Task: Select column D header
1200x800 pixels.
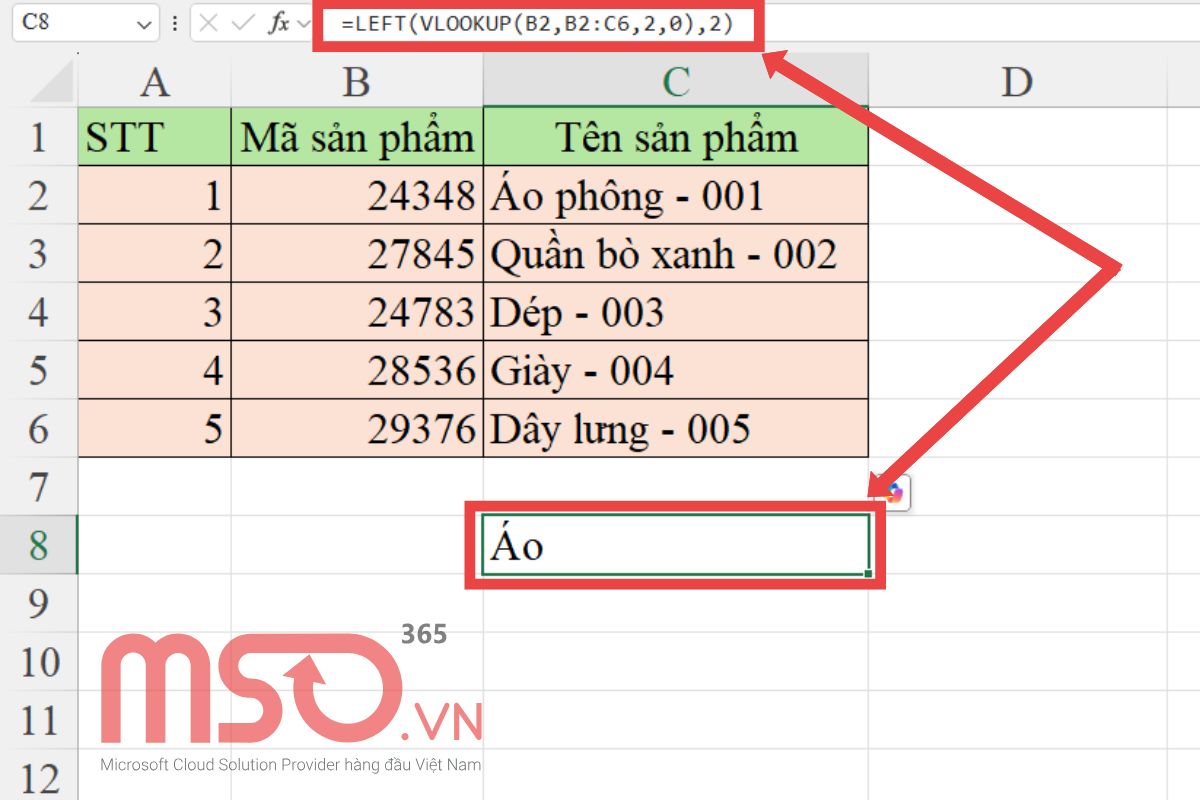Action: (x=1017, y=82)
